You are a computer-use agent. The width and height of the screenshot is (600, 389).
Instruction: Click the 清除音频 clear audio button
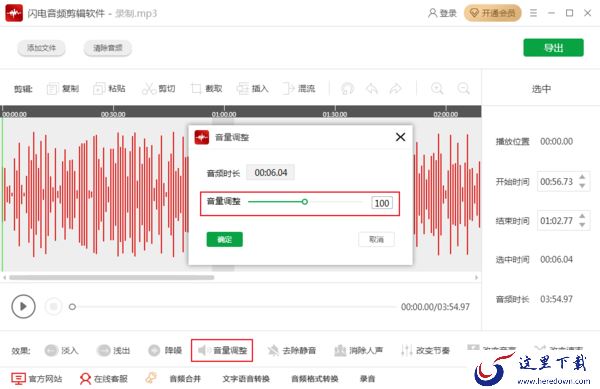tap(108, 48)
